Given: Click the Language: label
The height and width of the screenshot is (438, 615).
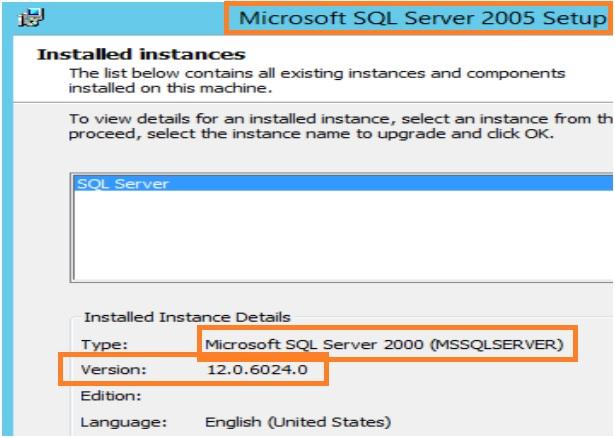Looking at the screenshot, I should (x=118, y=421).
